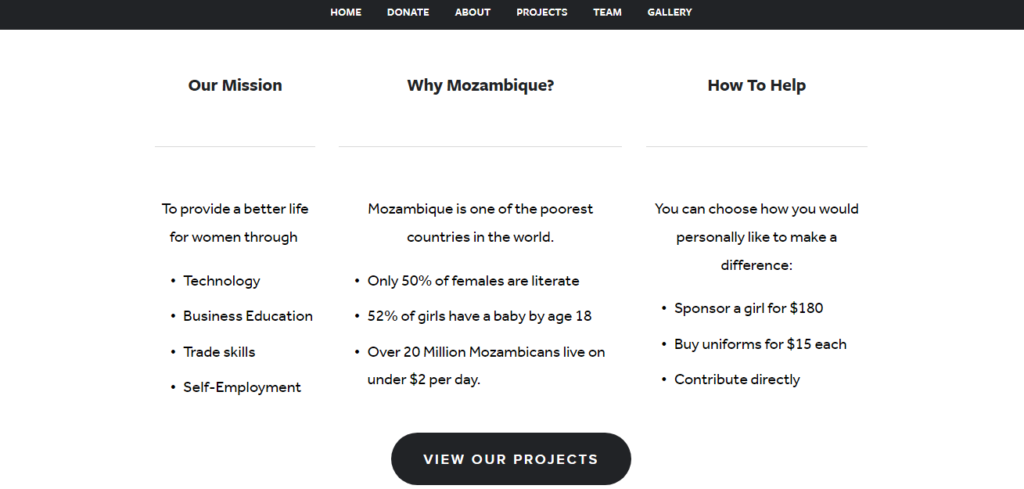The height and width of the screenshot is (489, 1024).
Task: Select the Self-Employment list entry
Action: pos(242,387)
